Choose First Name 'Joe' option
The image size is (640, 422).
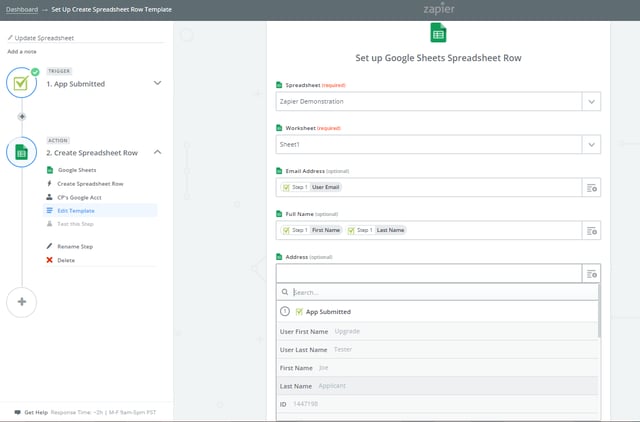coord(438,368)
